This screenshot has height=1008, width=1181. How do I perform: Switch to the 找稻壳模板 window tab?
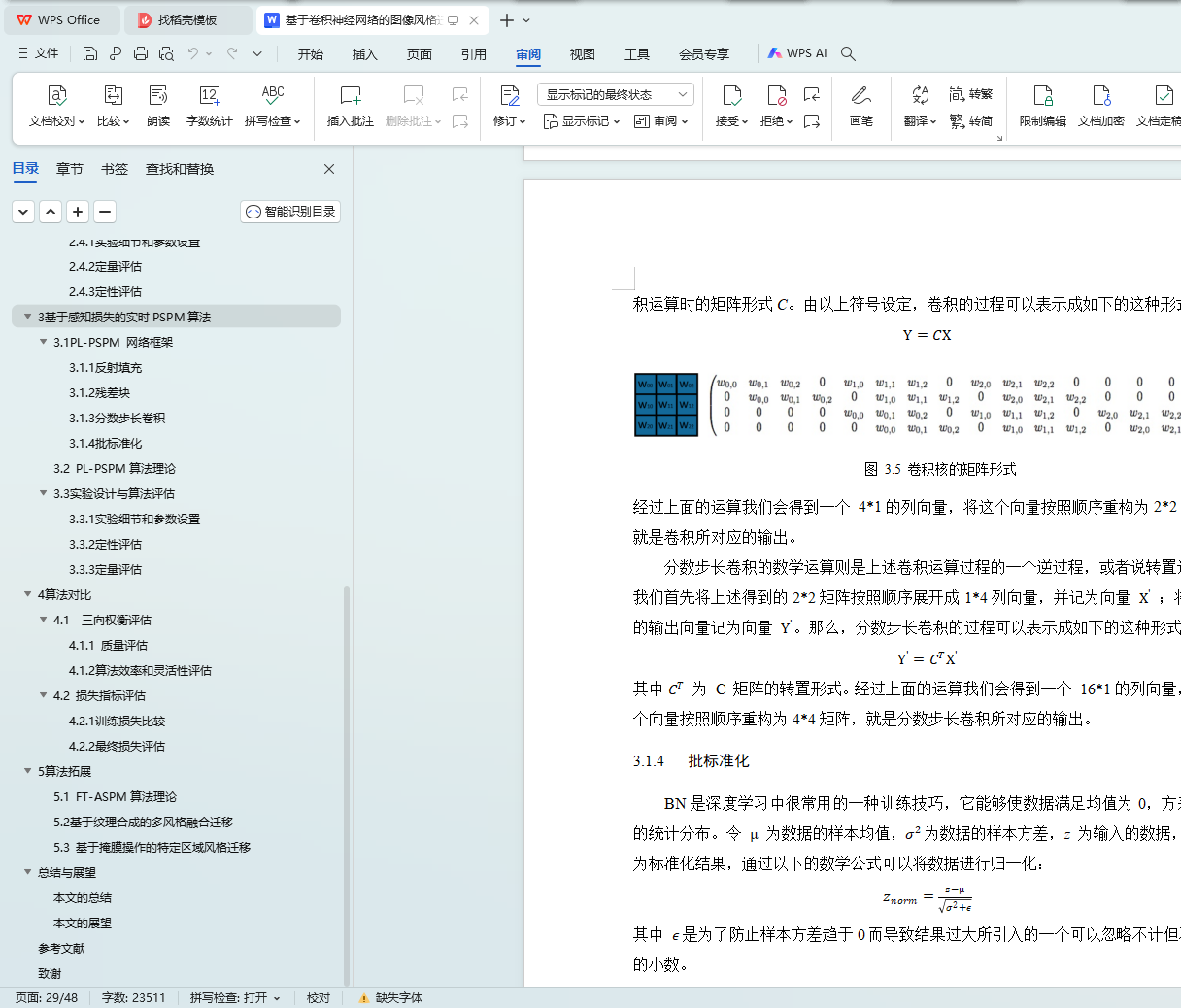187,20
